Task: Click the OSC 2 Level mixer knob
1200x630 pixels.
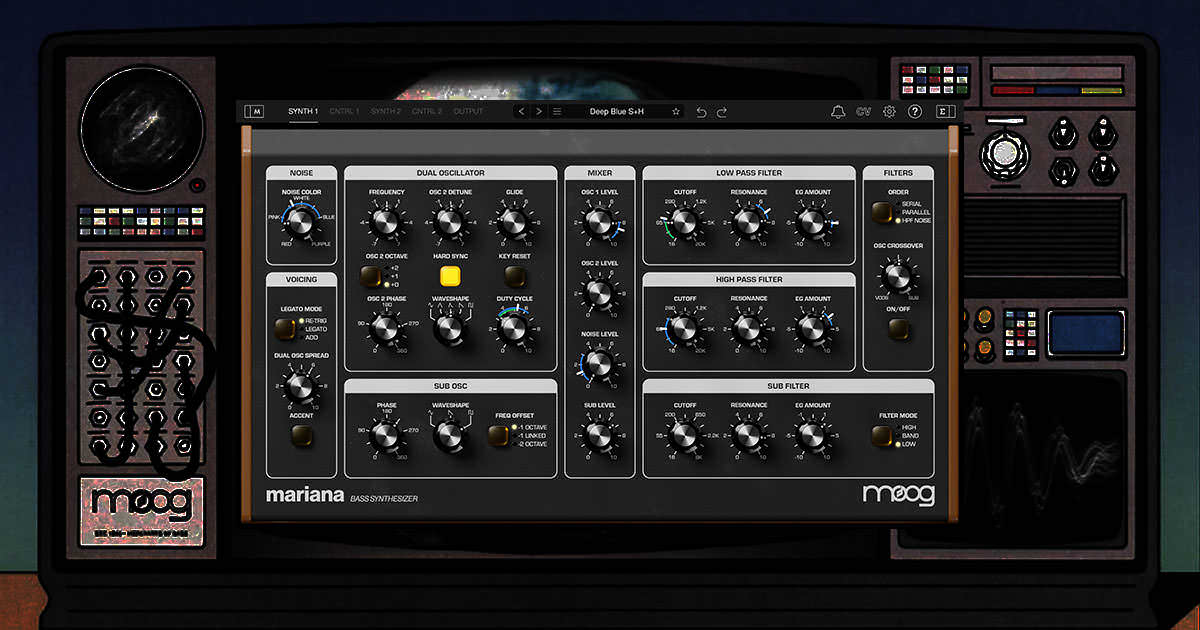Action: (x=599, y=293)
